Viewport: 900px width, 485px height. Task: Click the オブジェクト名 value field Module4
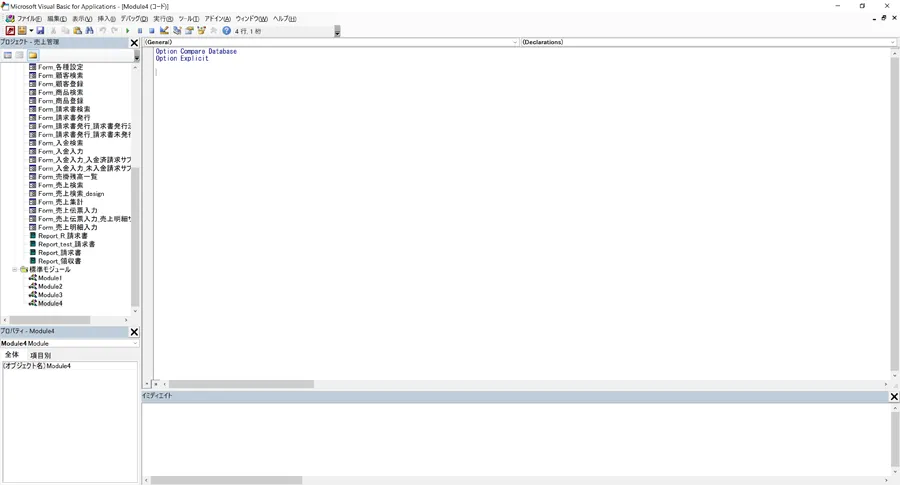click(x=90, y=366)
